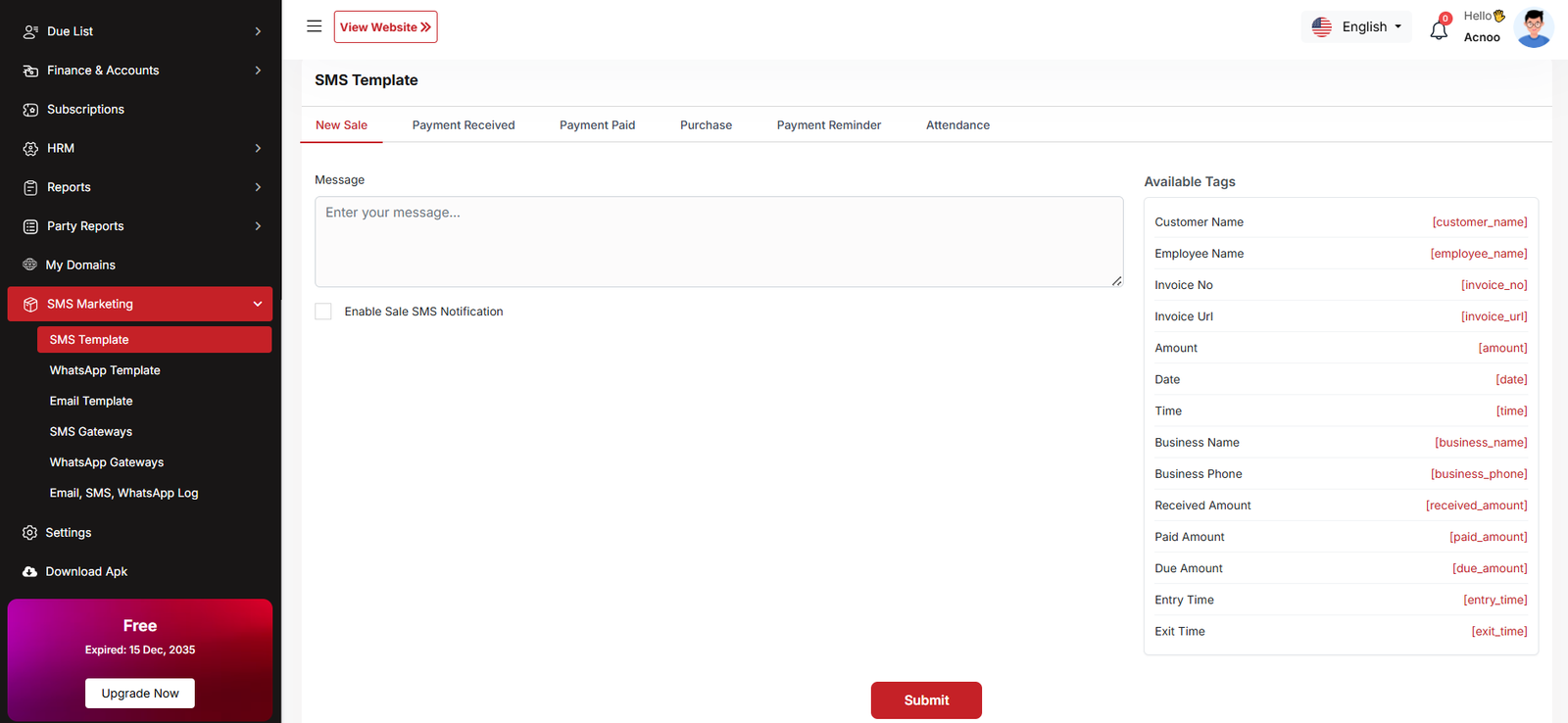Click the View Website button
The width and height of the screenshot is (1568, 723).
coord(385,27)
